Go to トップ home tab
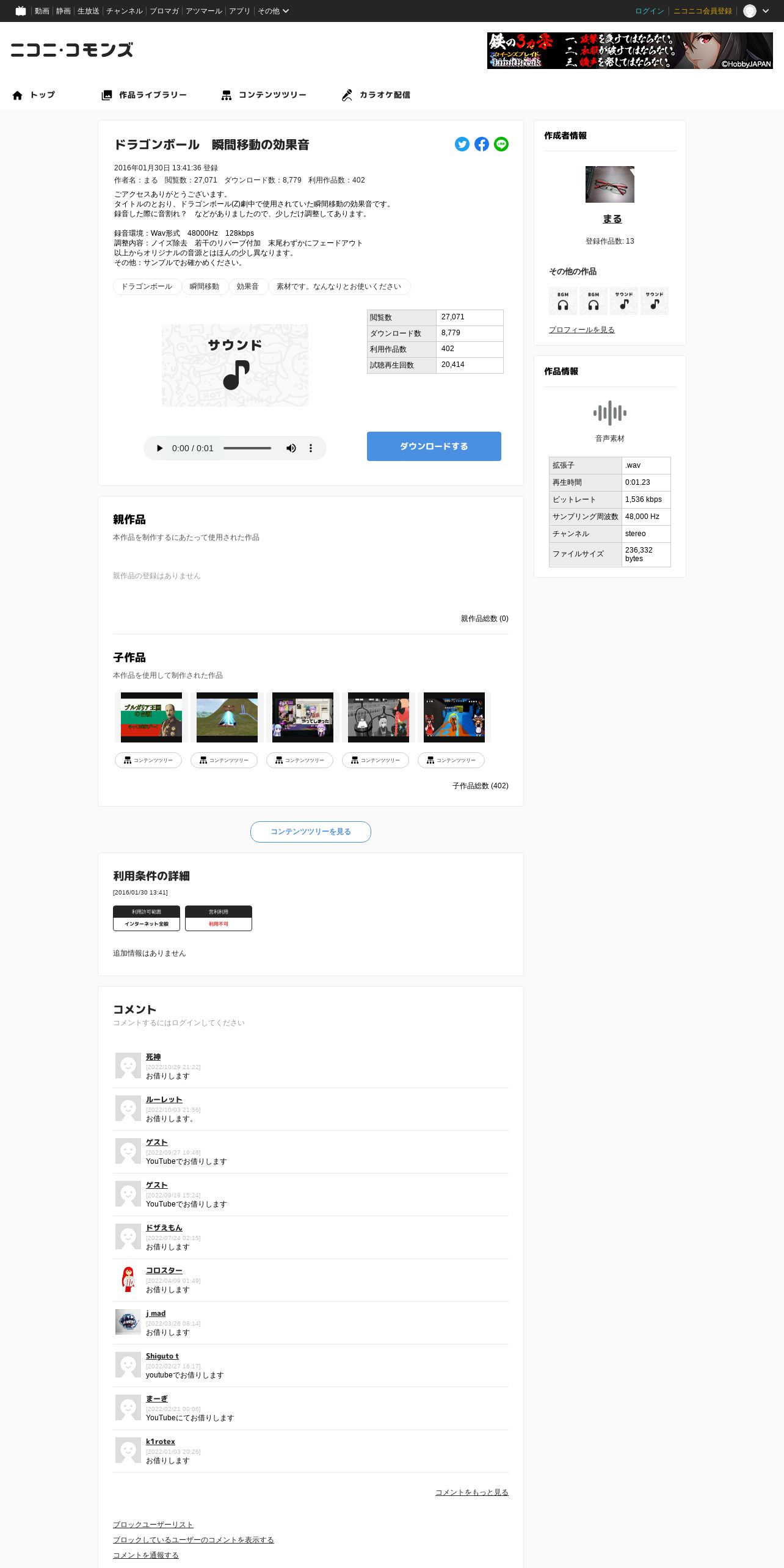The height and width of the screenshot is (1568, 784). [x=34, y=95]
